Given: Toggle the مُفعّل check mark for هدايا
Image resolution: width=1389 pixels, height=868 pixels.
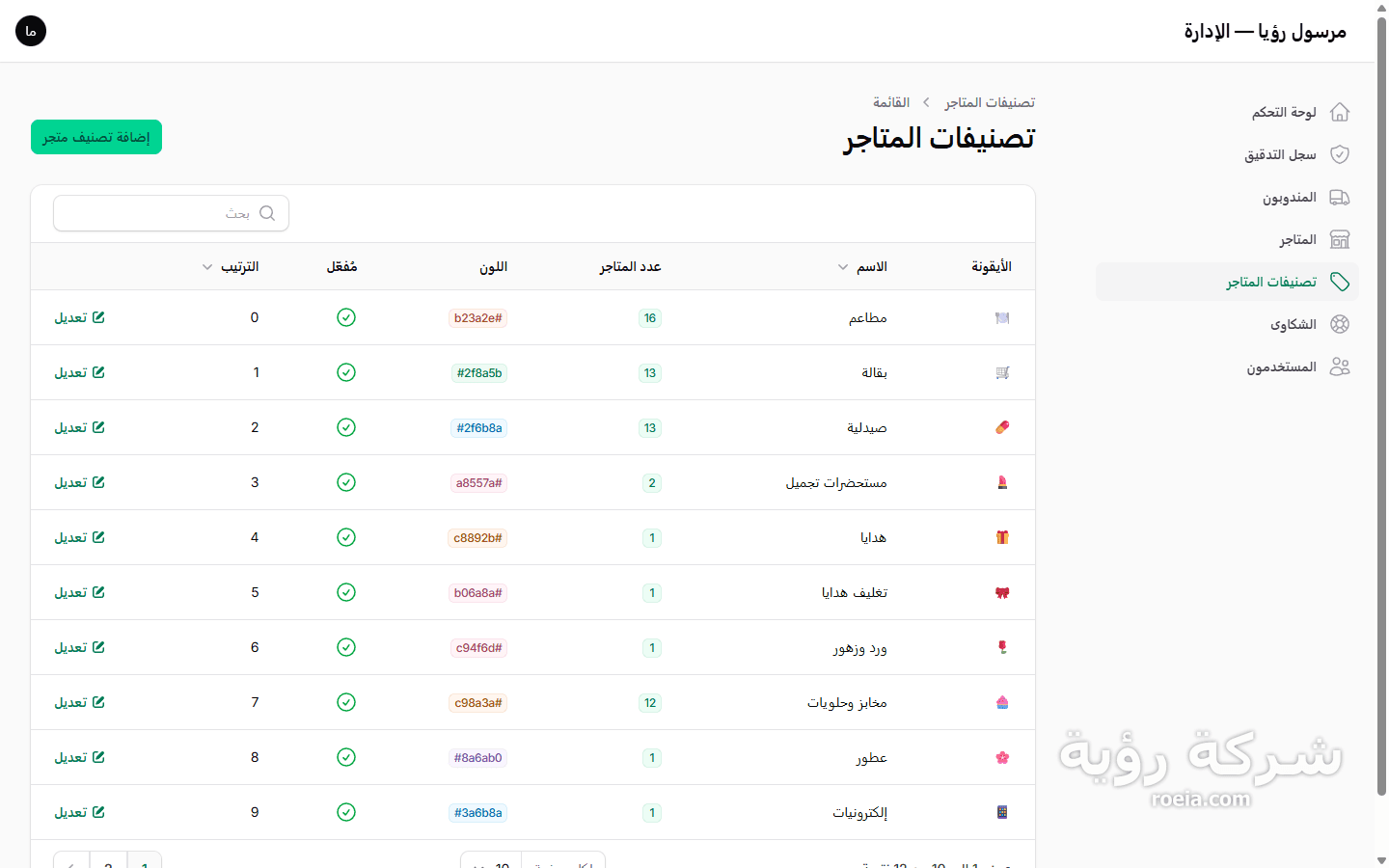Looking at the screenshot, I should point(346,537).
